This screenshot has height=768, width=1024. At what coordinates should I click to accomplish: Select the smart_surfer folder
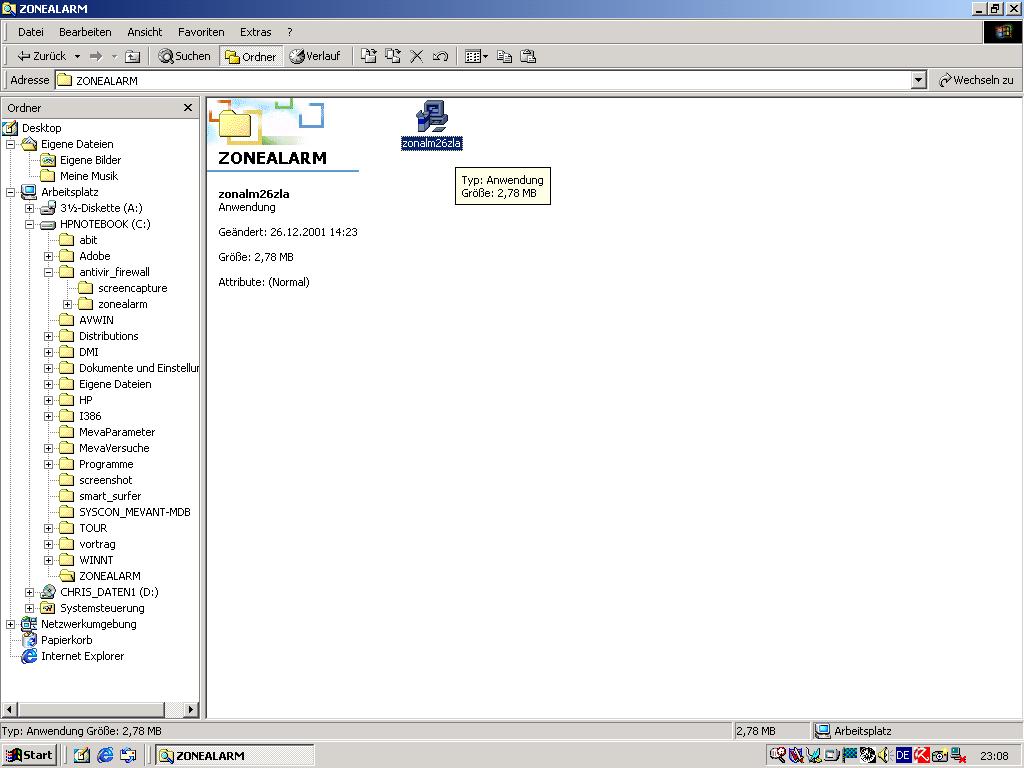(101, 496)
